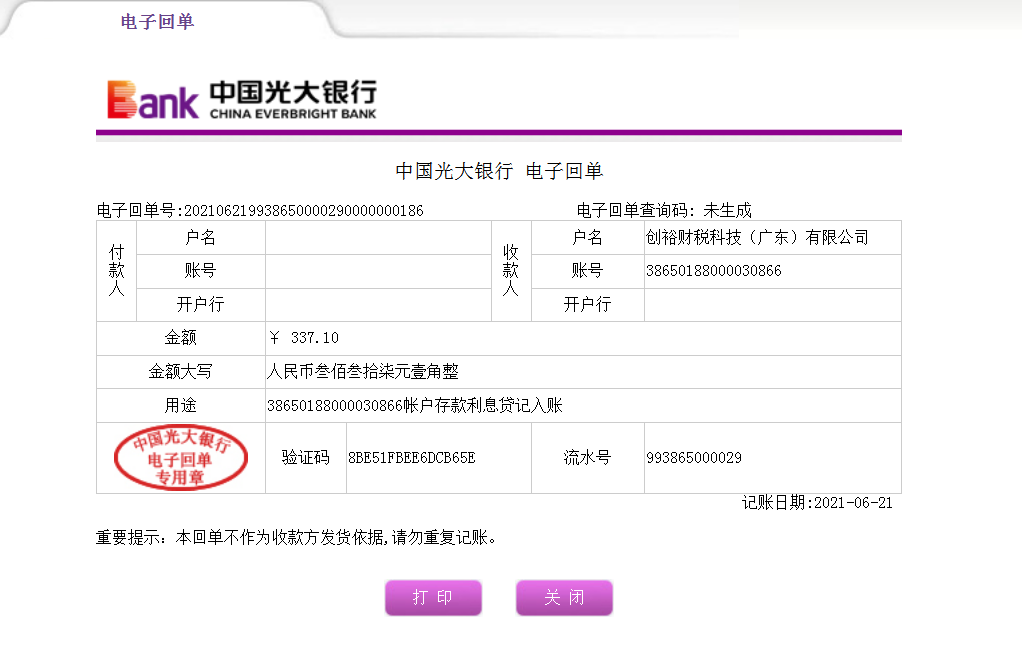Open the 电子回单 tab
Image resolution: width=1022 pixels, height=662 pixels.
tap(157, 22)
